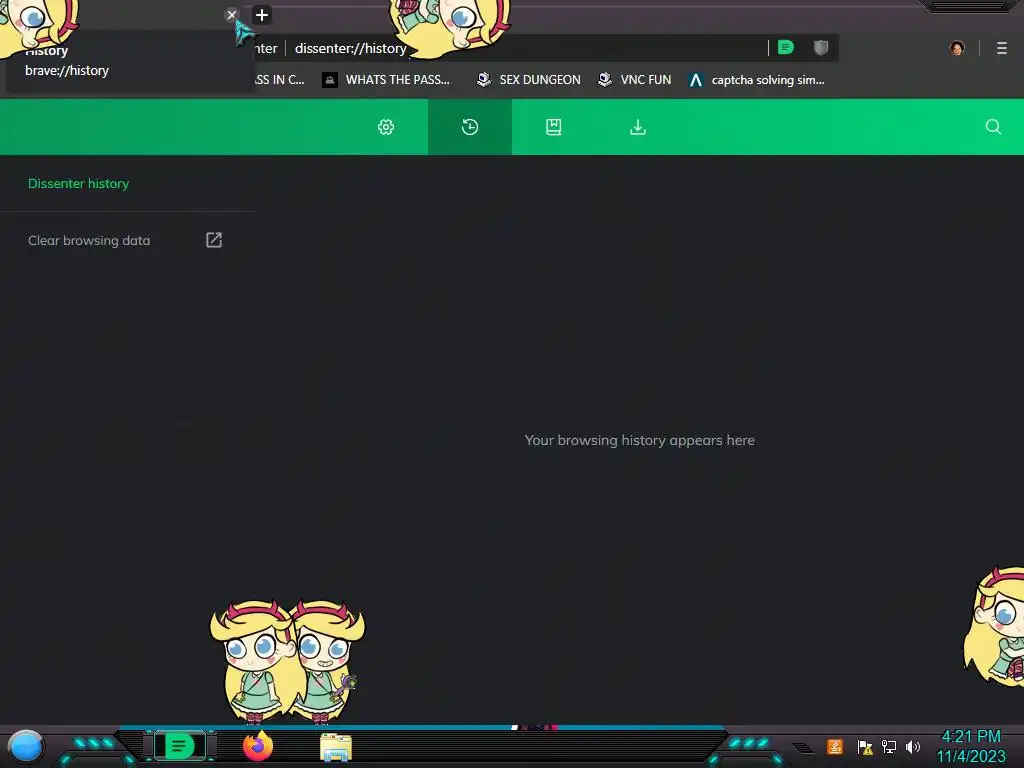Switch to the Downloads tab

pos(638,127)
